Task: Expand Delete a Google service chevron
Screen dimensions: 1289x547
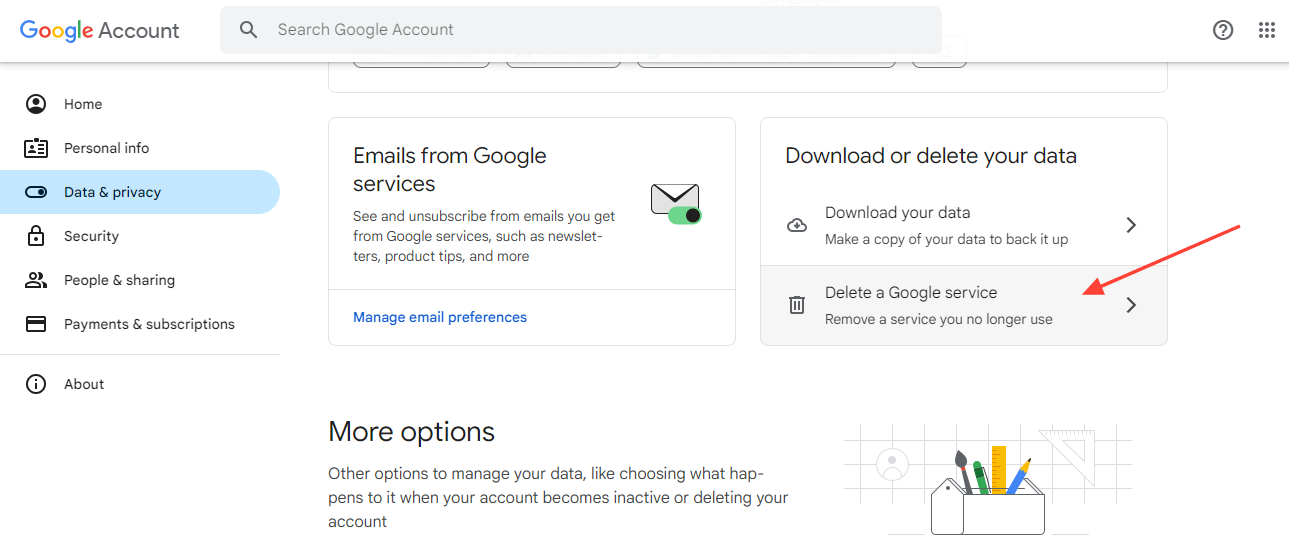Action: [x=1131, y=305]
